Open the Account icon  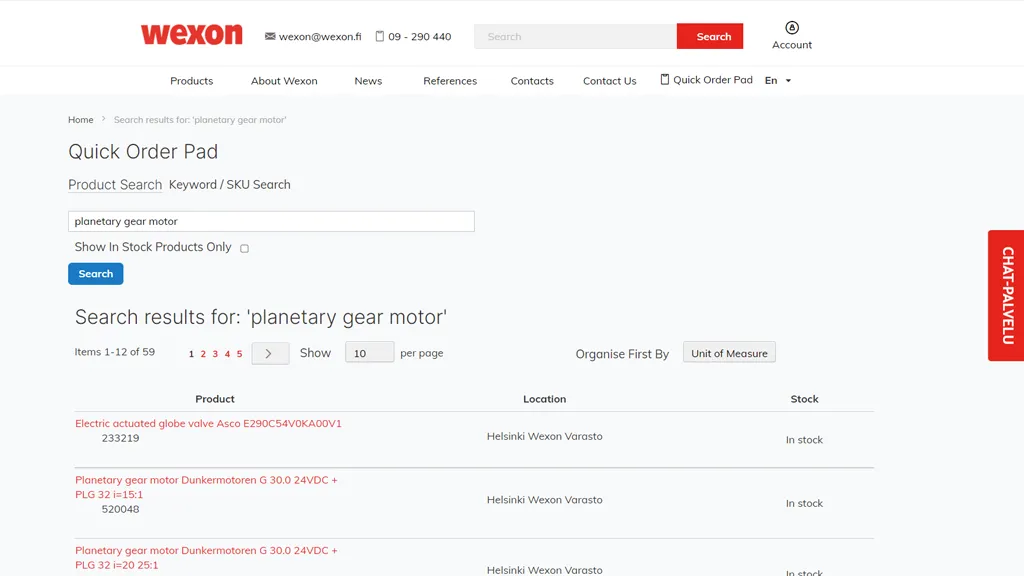point(792,27)
